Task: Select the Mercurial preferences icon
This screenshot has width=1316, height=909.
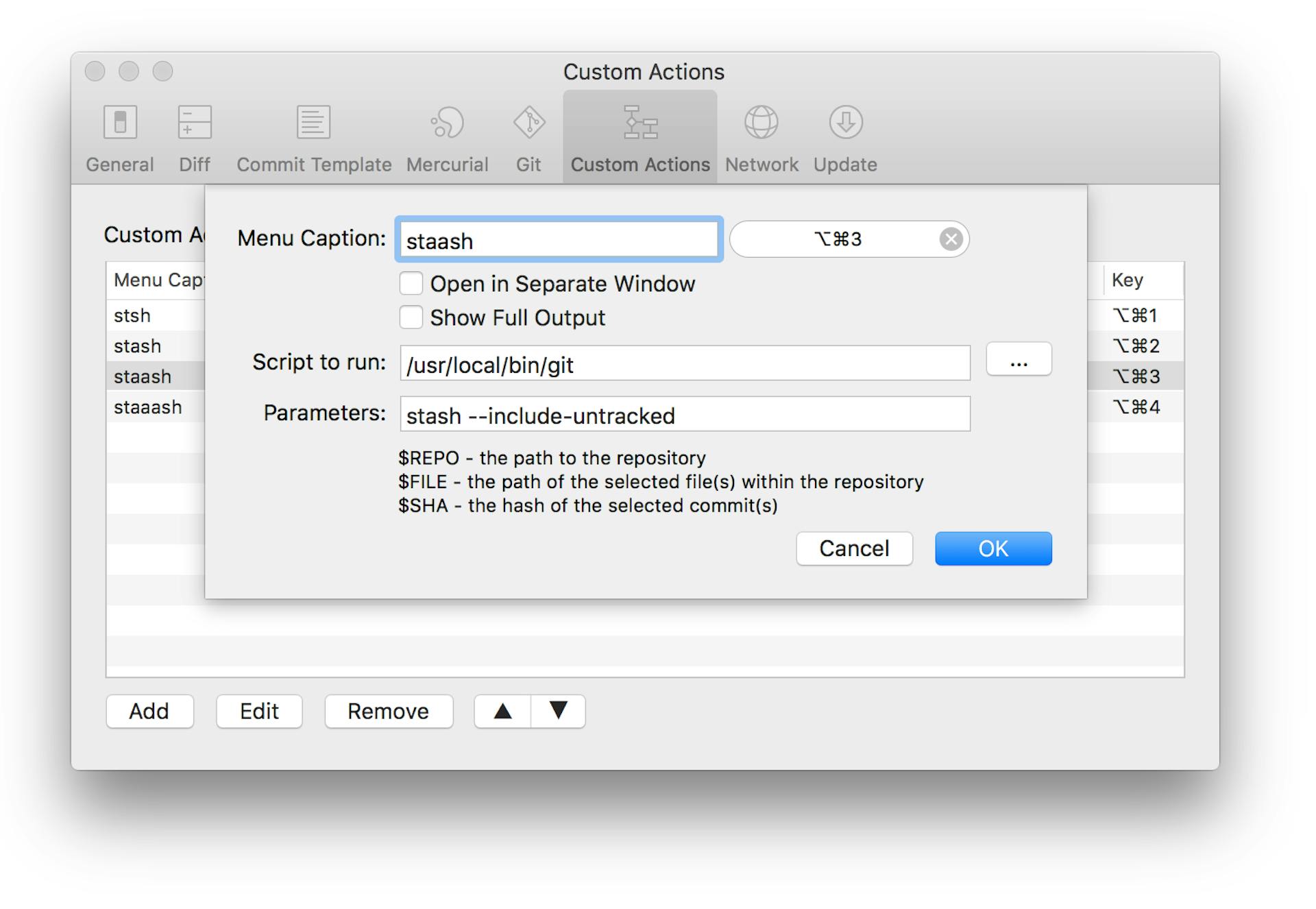Action: tap(447, 123)
